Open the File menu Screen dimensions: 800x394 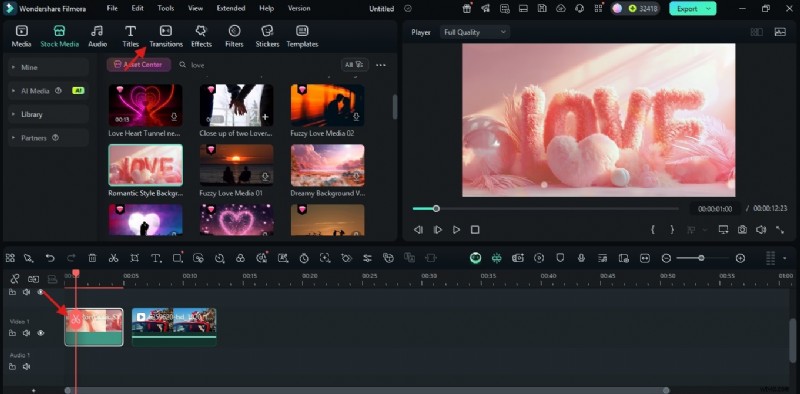[112, 8]
